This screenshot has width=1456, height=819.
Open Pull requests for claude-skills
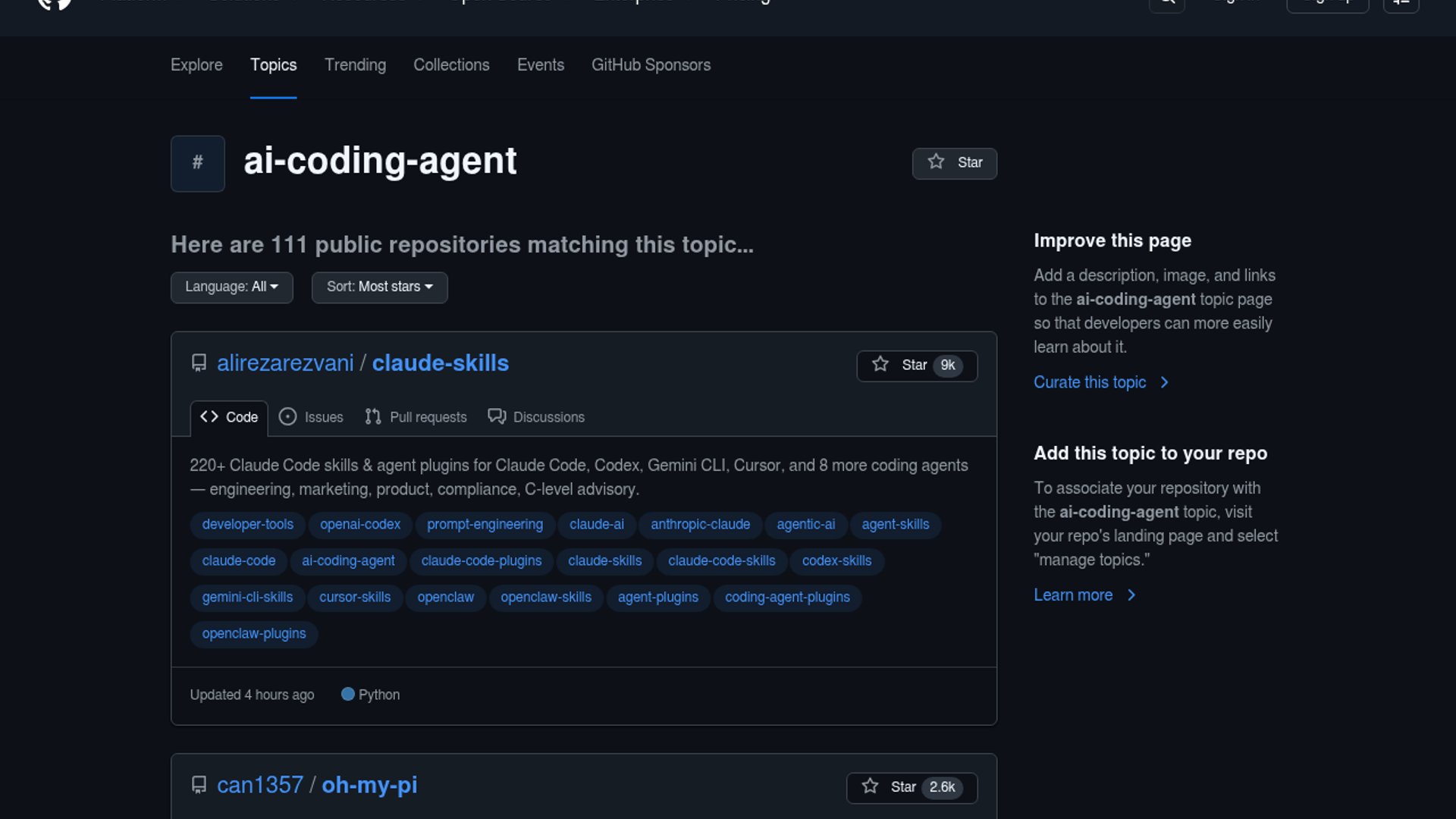coord(416,417)
